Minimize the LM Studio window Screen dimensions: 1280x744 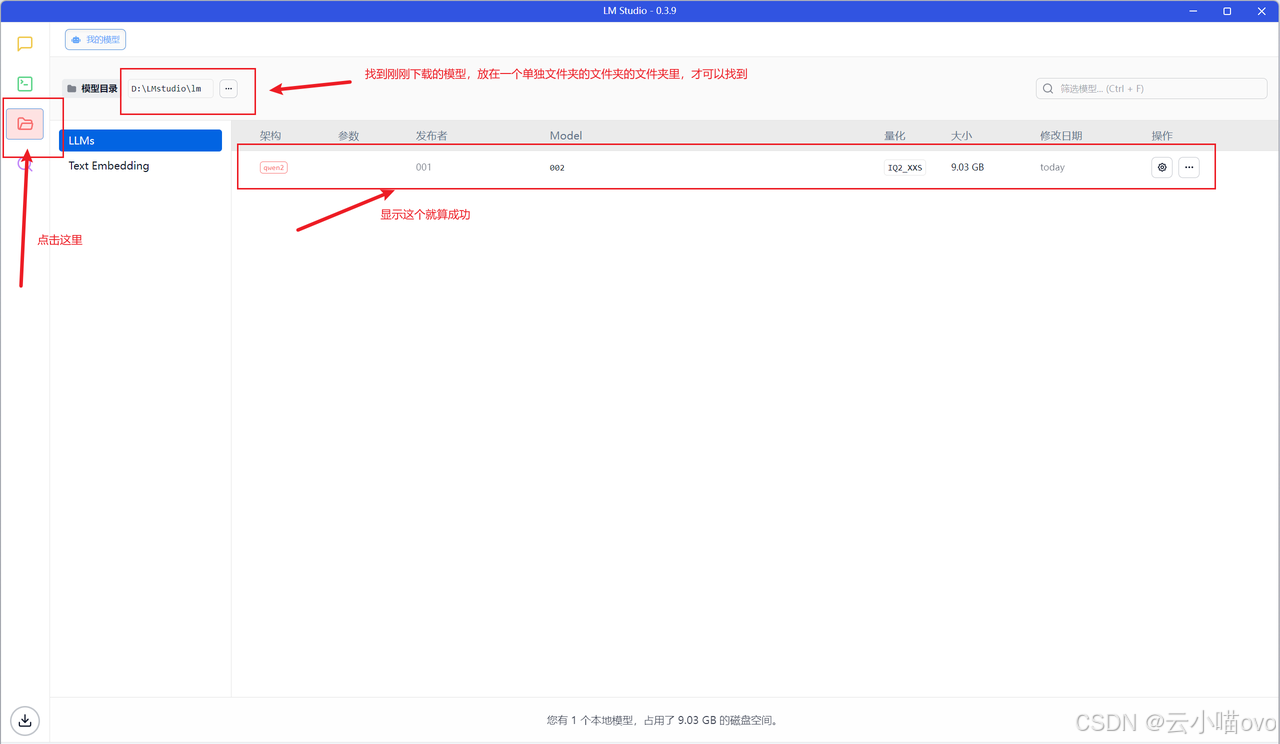(1193, 11)
